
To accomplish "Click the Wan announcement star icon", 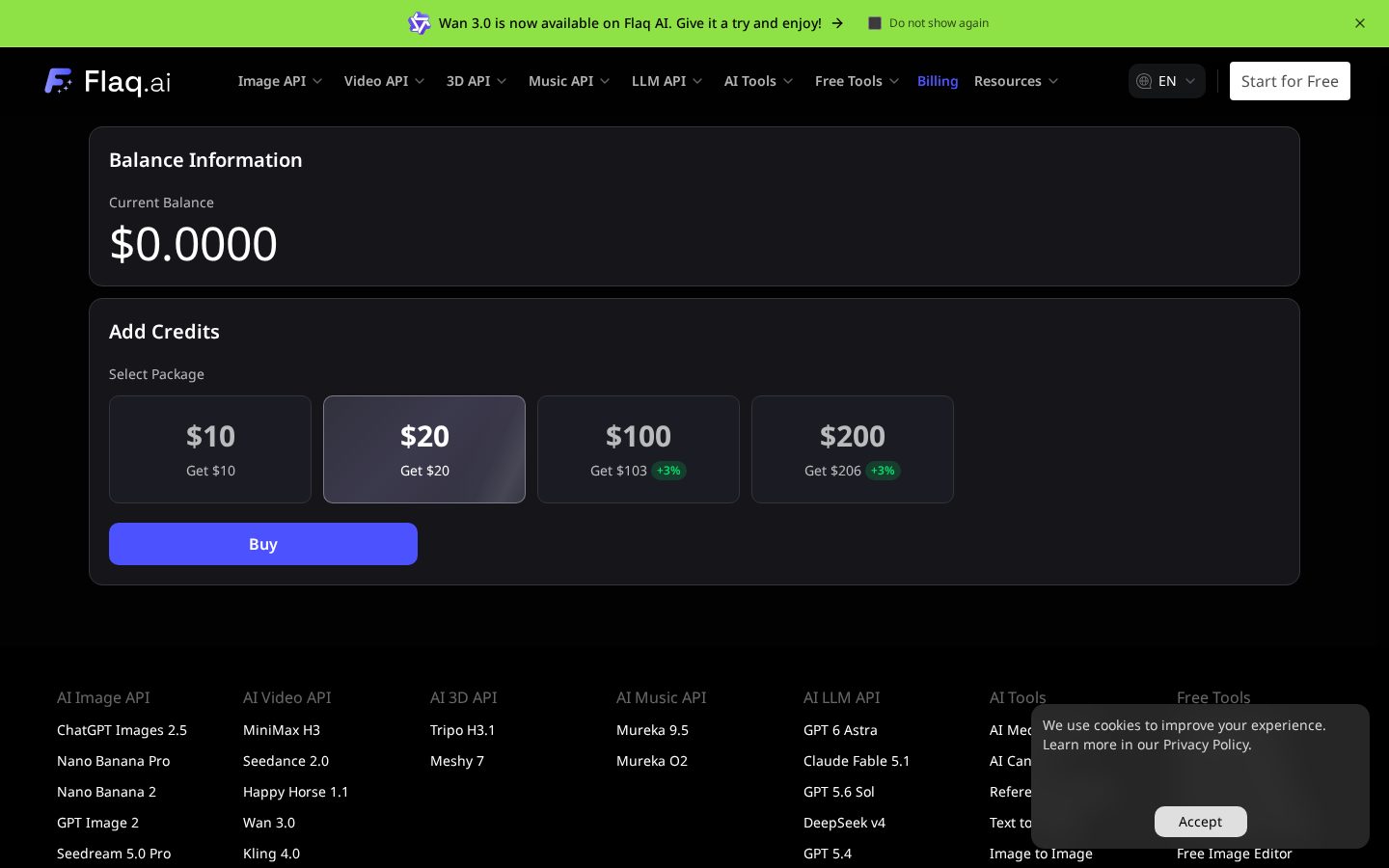I will [x=419, y=23].
